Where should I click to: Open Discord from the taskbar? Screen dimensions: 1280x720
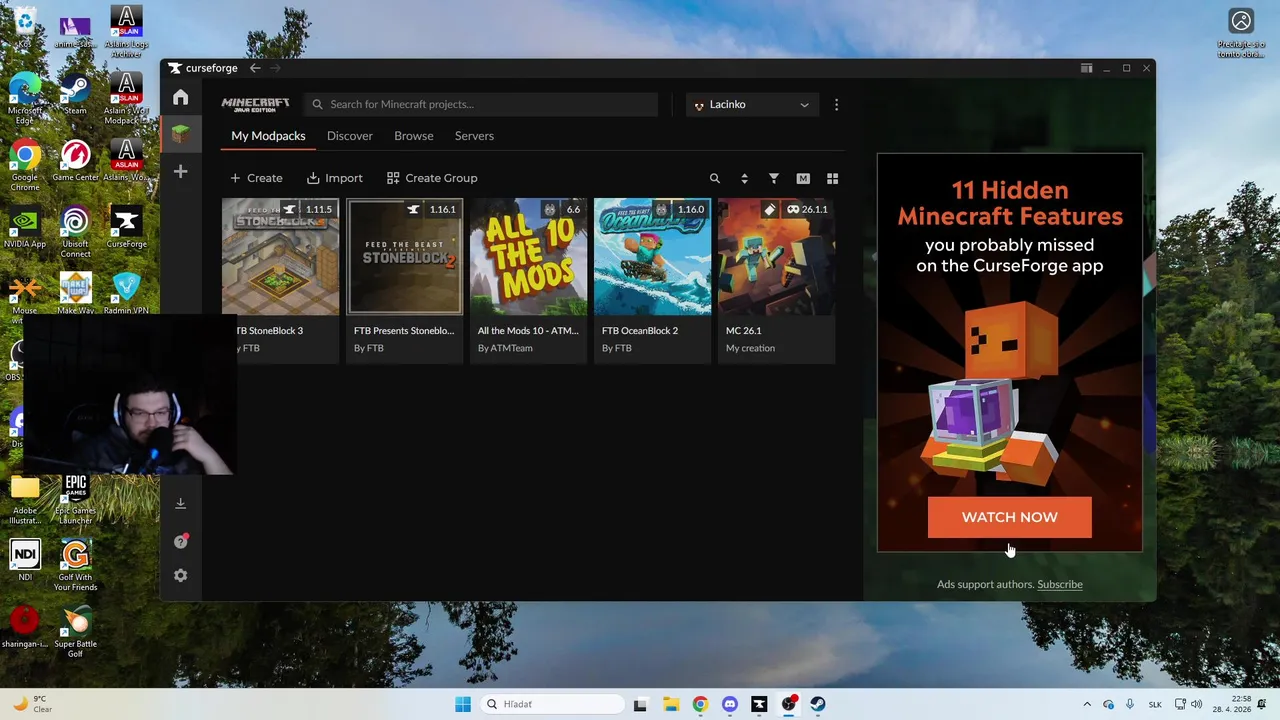[729, 704]
